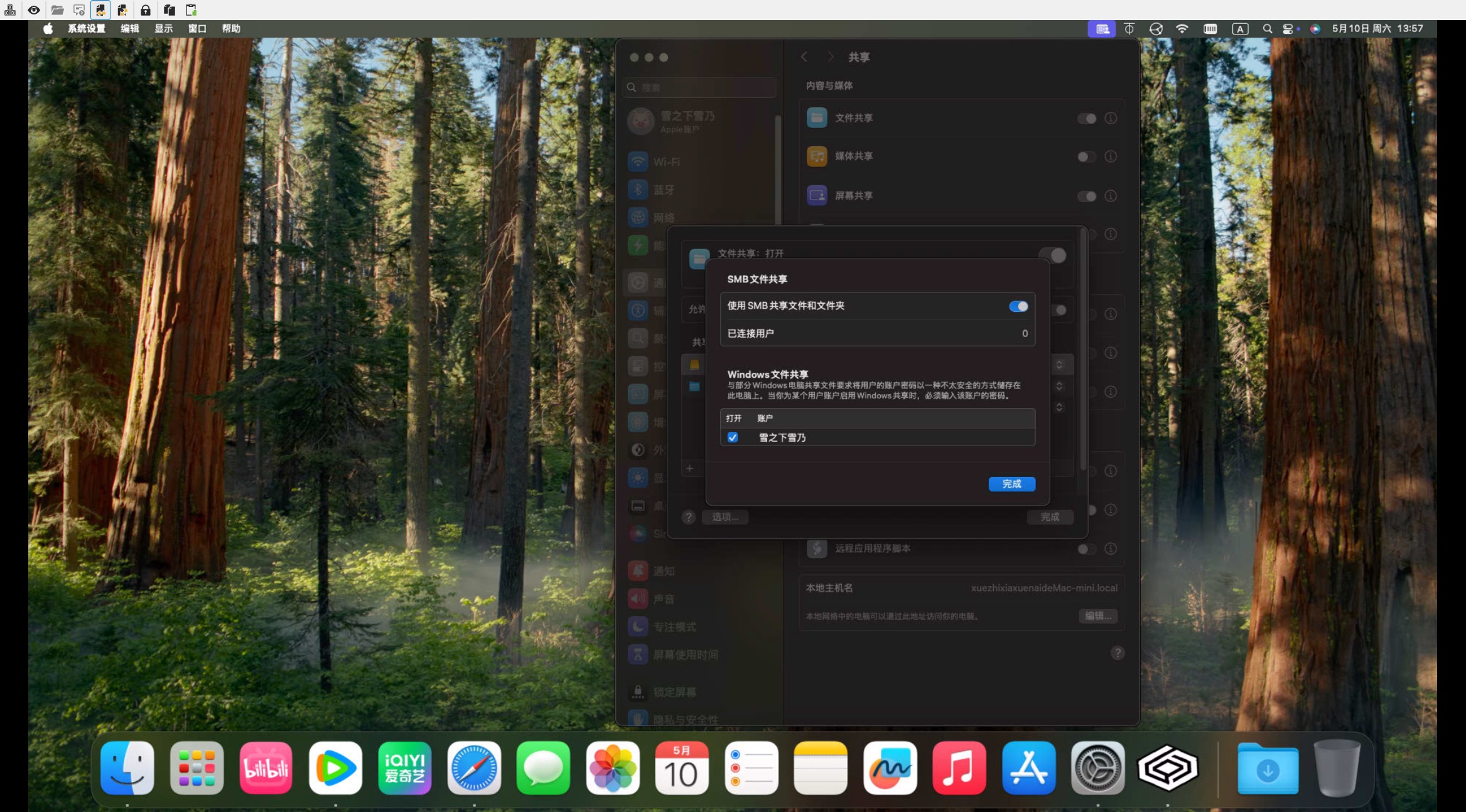Open Trash from the Dock
The height and width of the screenshot is (812, 1466).
[x=1337, y=768]
